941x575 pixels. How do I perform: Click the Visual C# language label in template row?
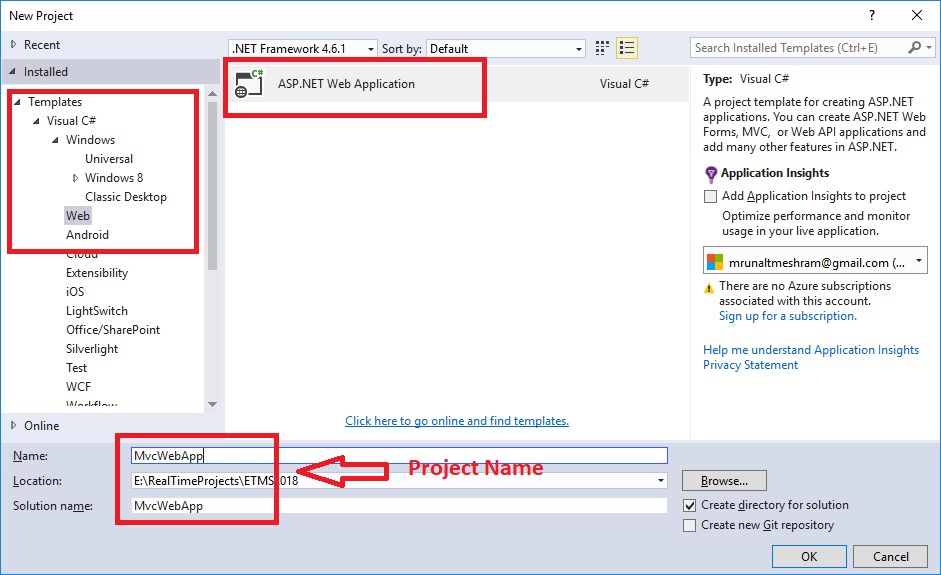point(624,84)
